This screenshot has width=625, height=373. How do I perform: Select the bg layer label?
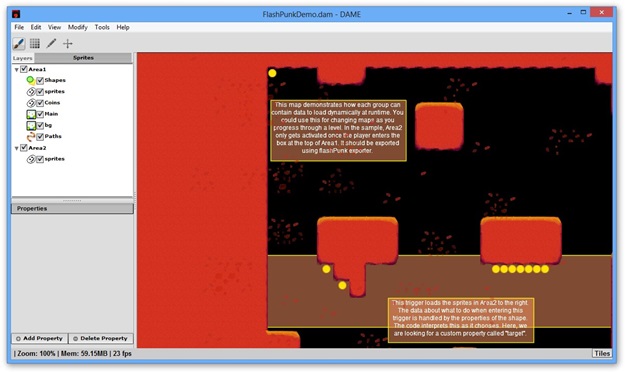click(x=48, y=125)
